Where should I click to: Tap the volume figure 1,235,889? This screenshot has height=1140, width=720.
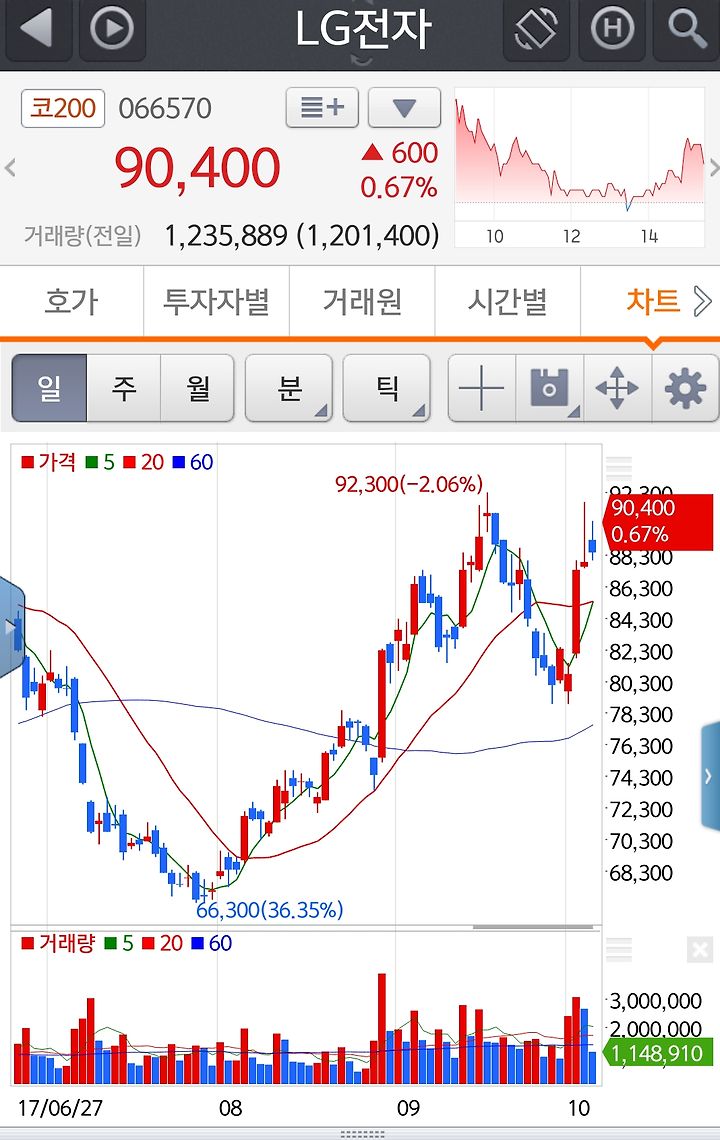click(x=226, y=235)
